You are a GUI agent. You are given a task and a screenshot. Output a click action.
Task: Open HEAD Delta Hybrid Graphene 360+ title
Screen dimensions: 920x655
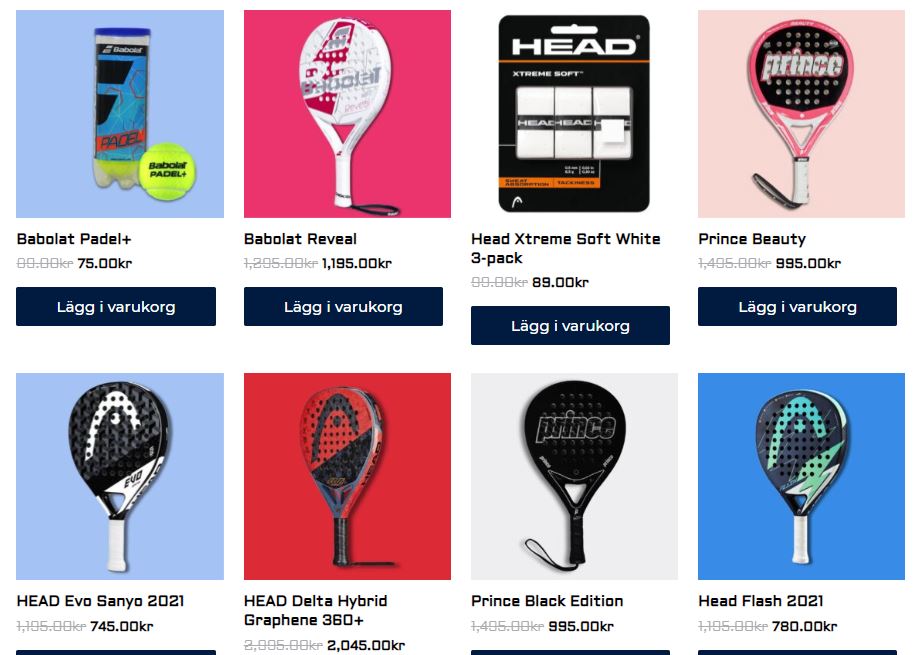316,610
